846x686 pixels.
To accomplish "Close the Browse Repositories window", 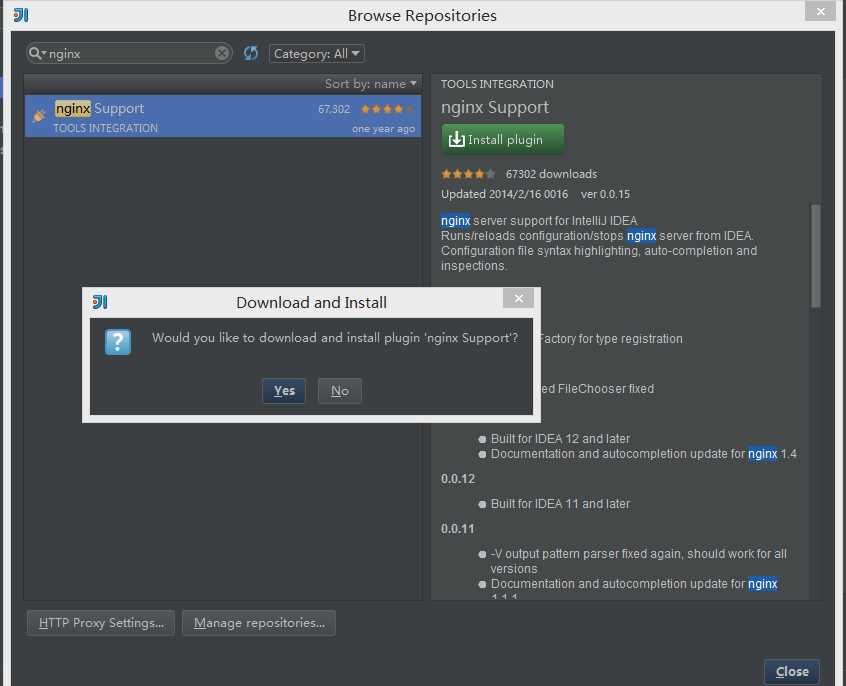I will click(792, 671).
